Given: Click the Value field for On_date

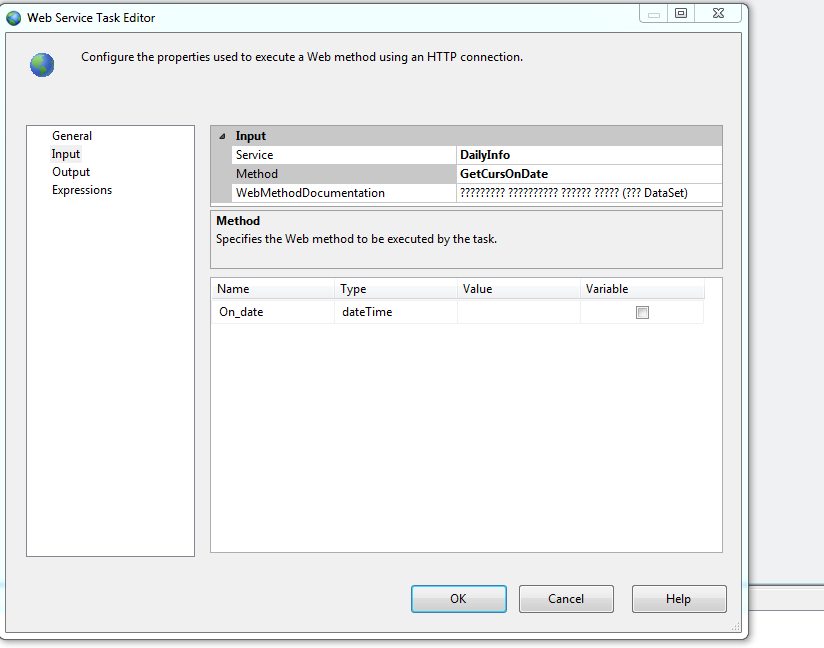Looking at the screenshot, I should coord(519,312).
